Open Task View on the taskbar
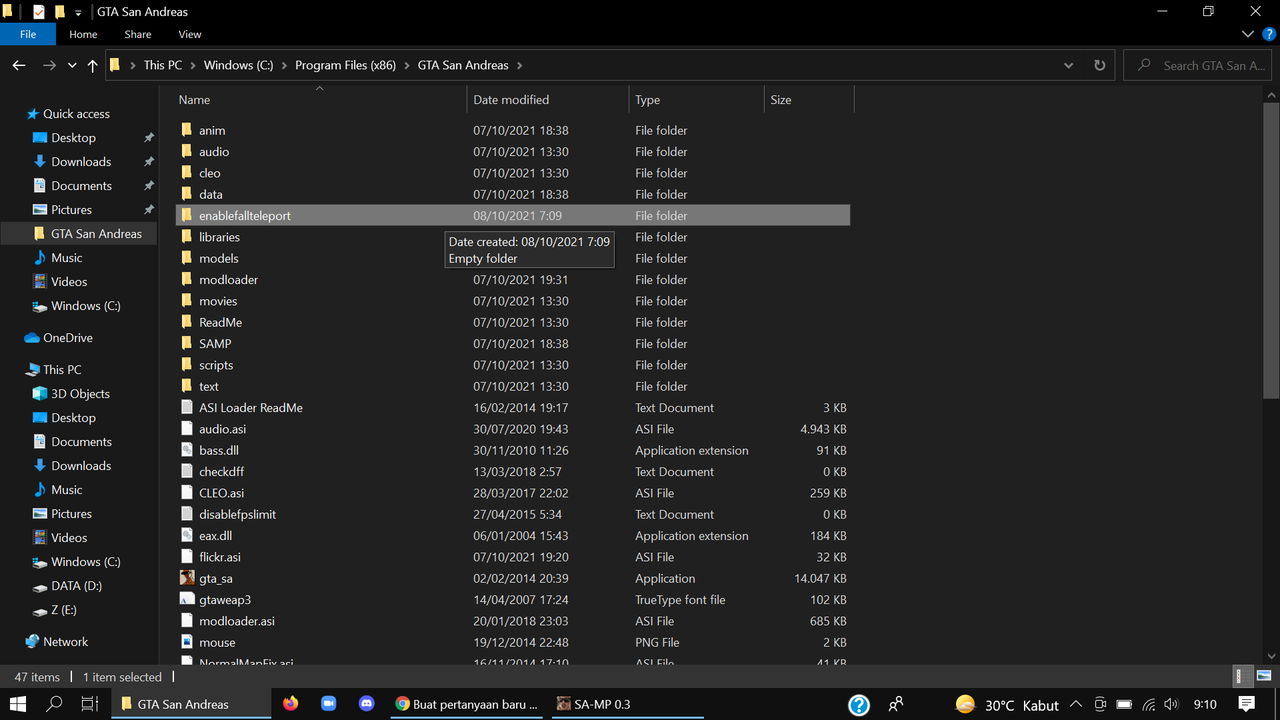Screen dimensions: 1280x720 click(x=89, y=704)
